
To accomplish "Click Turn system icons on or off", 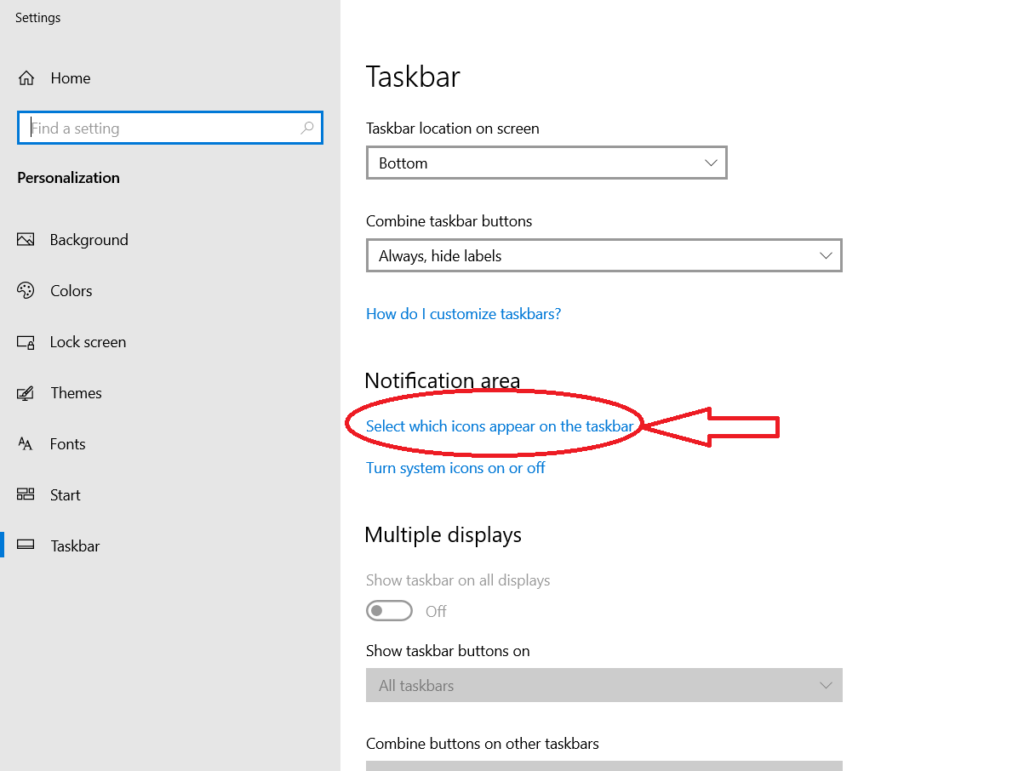I will 455,468.
